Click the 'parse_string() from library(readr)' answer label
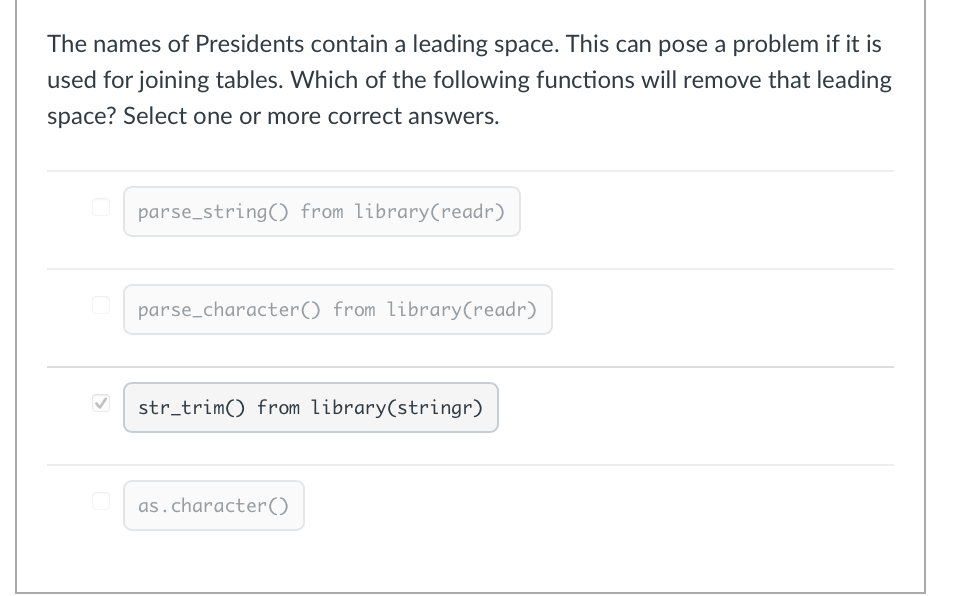This screenshot has width=962, height=596. 321,212
